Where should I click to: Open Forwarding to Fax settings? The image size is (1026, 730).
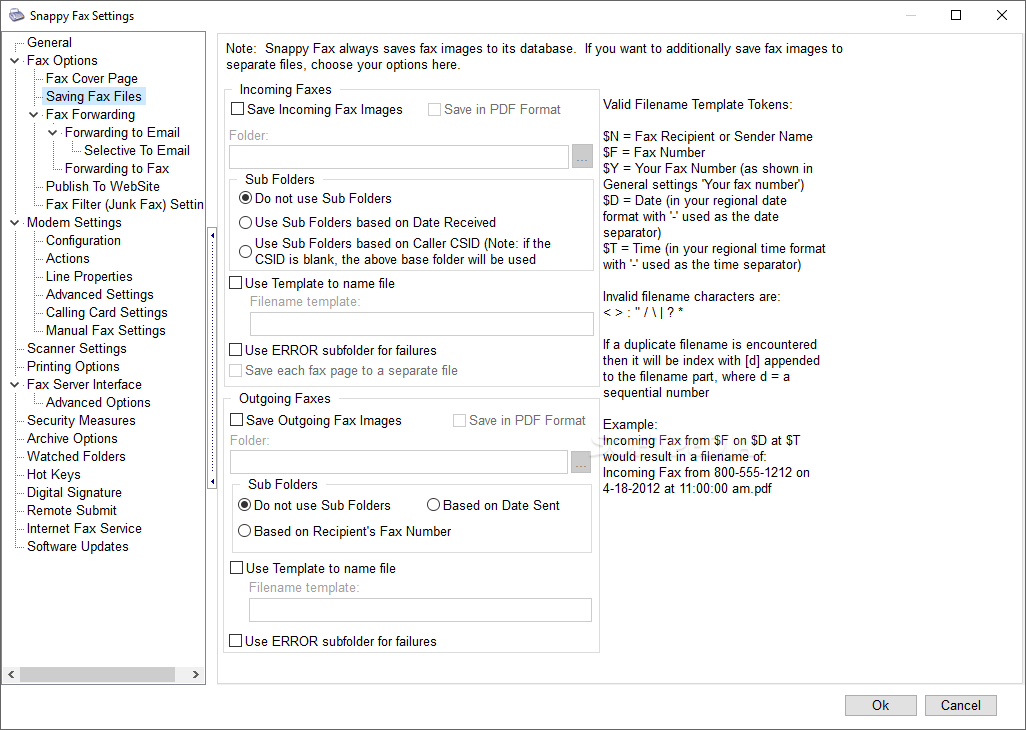pyautogui.click(x=117, y=168)
